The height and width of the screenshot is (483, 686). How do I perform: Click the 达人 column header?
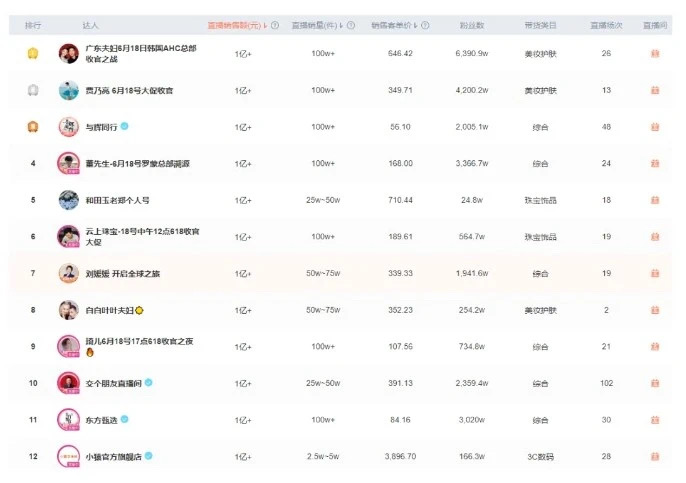pos(90,25)
